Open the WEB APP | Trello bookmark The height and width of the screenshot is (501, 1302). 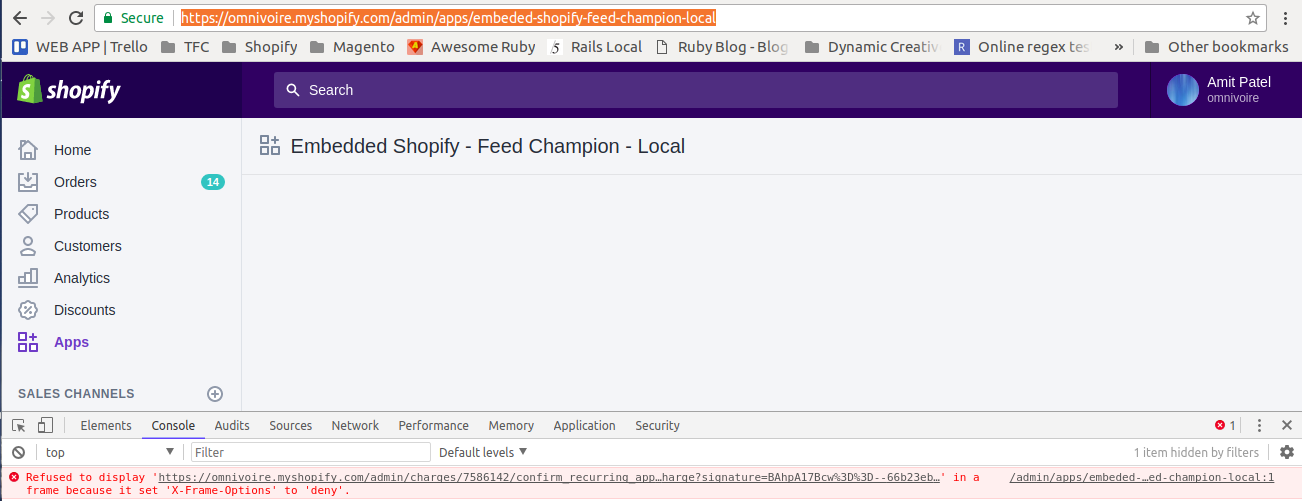point(80,47)
